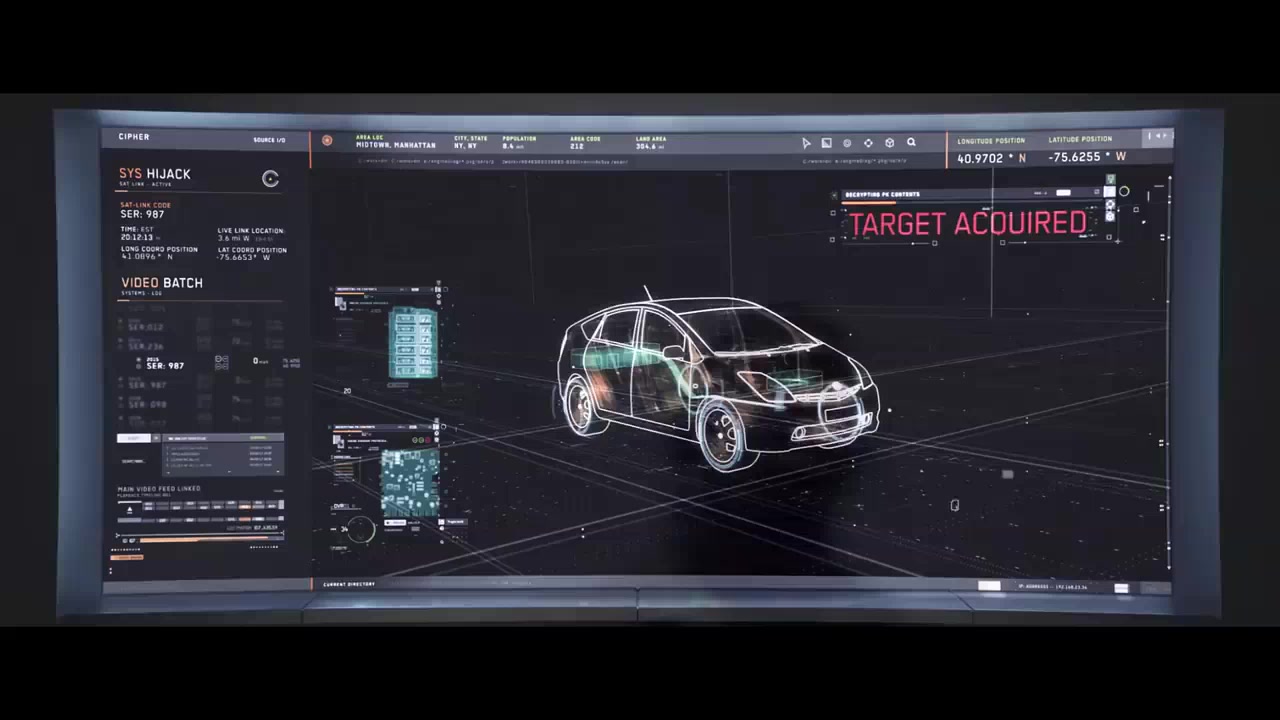
Task: Activate the crosshair move tool icon
Action: 868,143
